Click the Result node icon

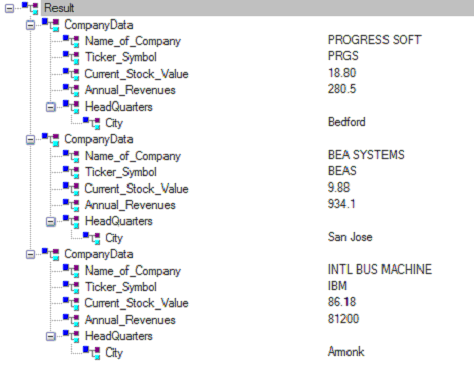click(30, 8)
